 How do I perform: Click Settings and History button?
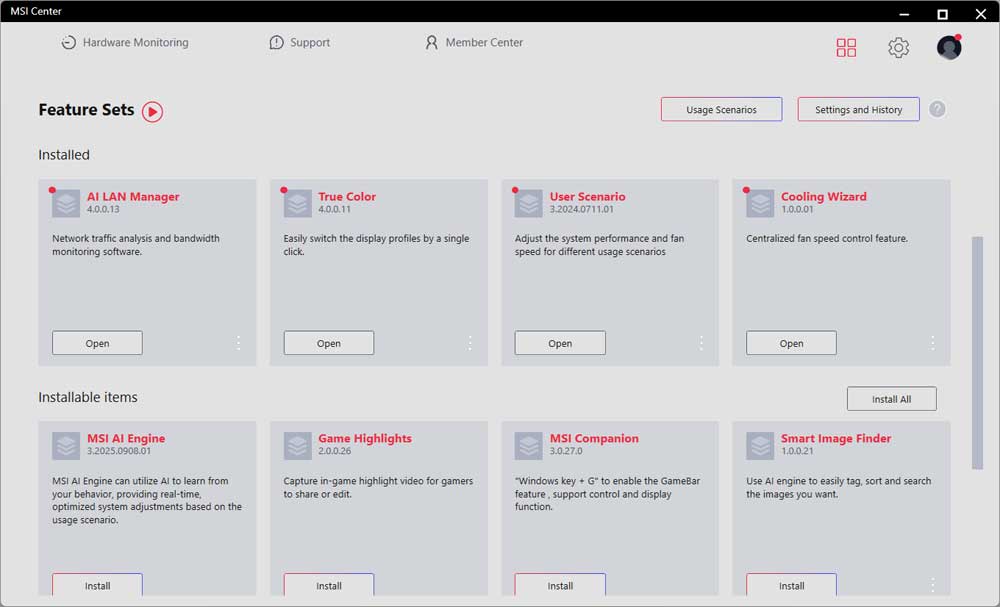click(858, 110)
